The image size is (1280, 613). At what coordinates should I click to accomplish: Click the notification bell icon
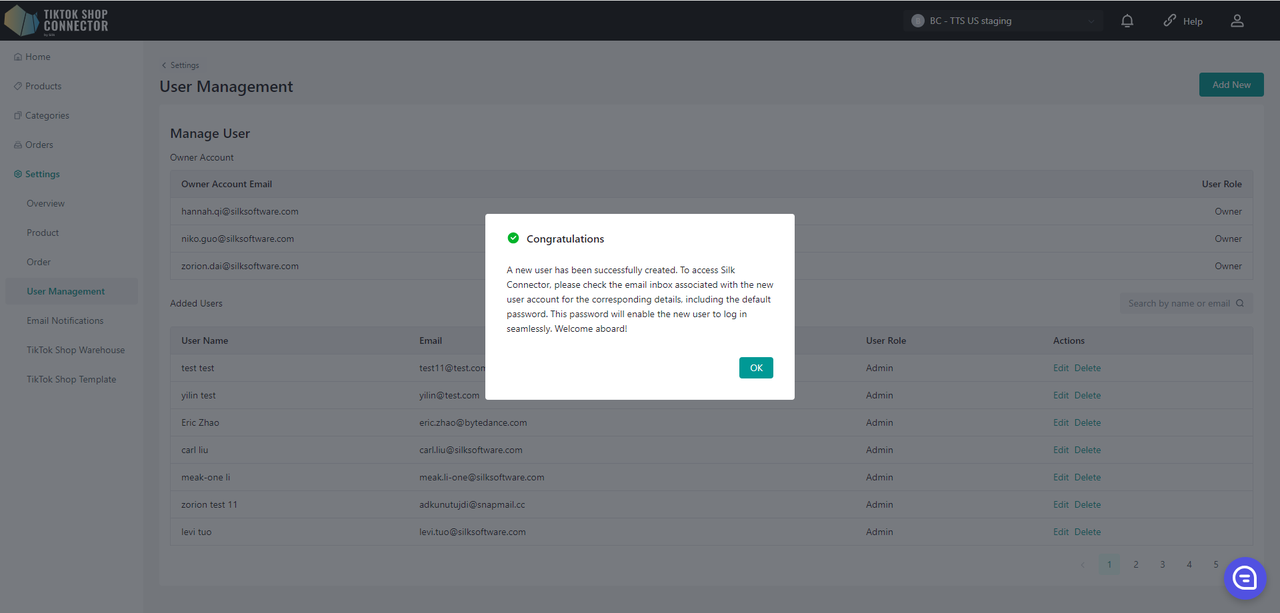[x=1128, y=21]
